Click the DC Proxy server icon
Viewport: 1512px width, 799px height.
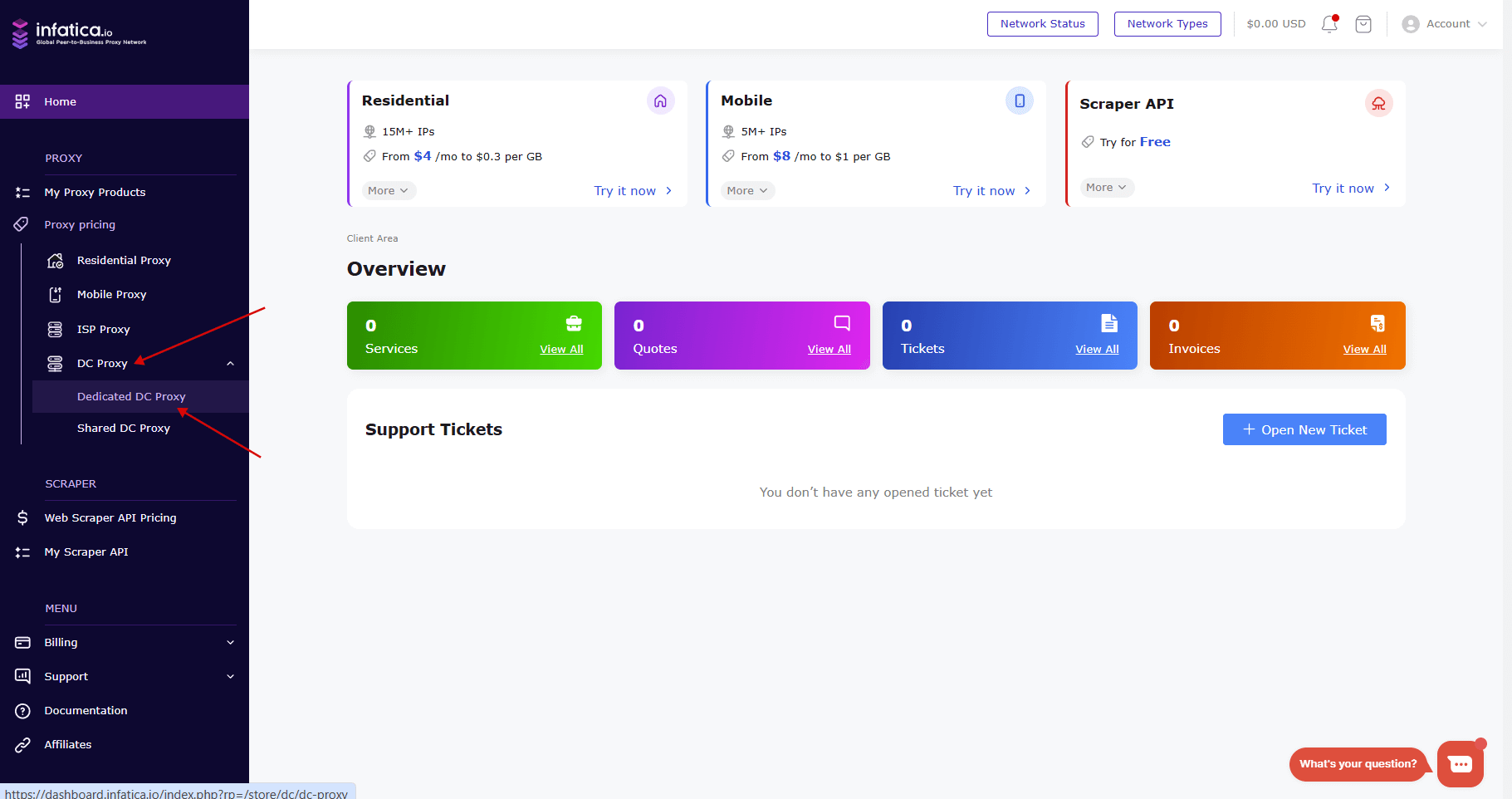[x=55, y=364]
